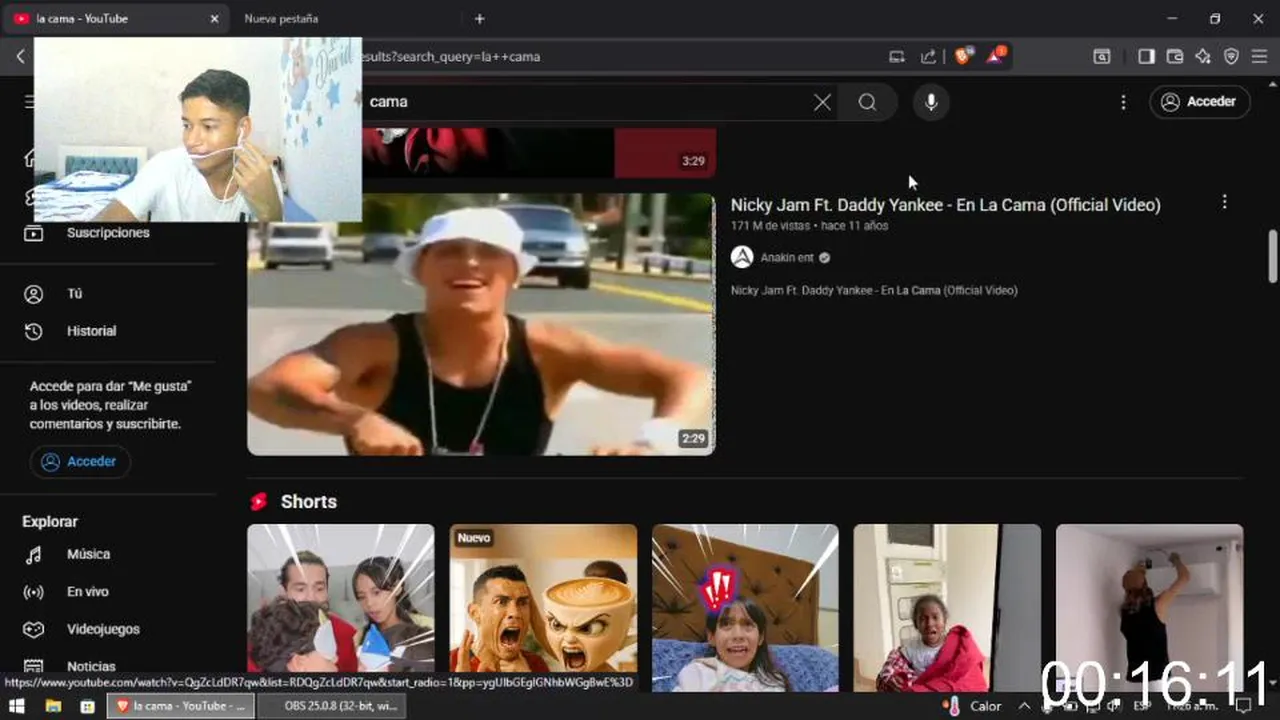
Task: Open the Short labeled Nuevo with Ronaldo
Action: coord(543,608)
